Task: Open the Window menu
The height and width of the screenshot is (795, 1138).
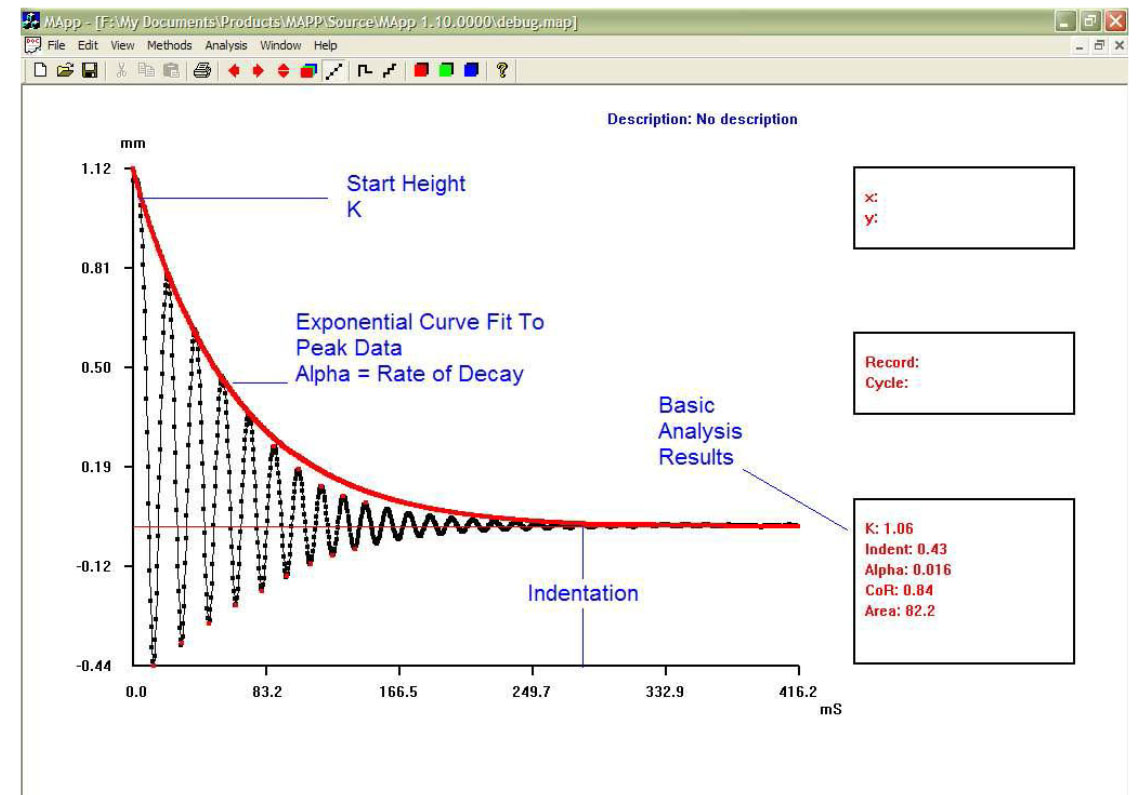Action: [280, 45]
